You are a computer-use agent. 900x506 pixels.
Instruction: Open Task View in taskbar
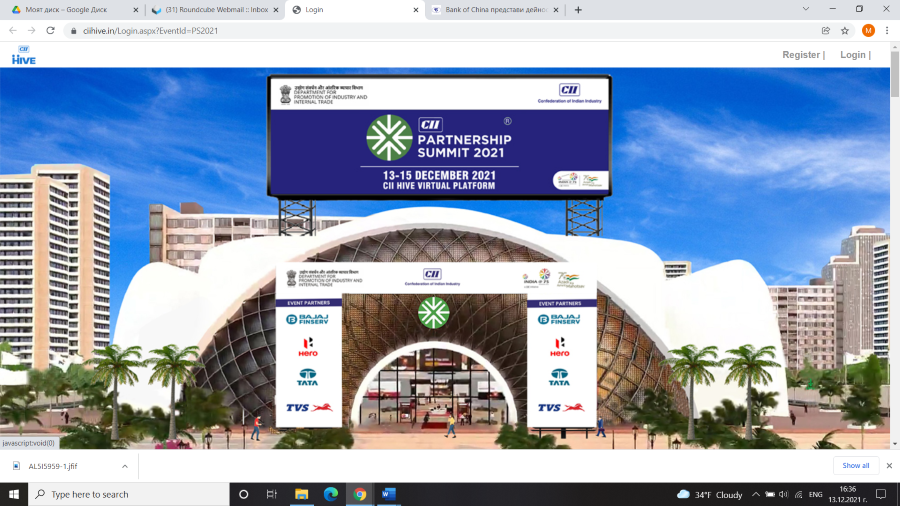coord(272,494)
